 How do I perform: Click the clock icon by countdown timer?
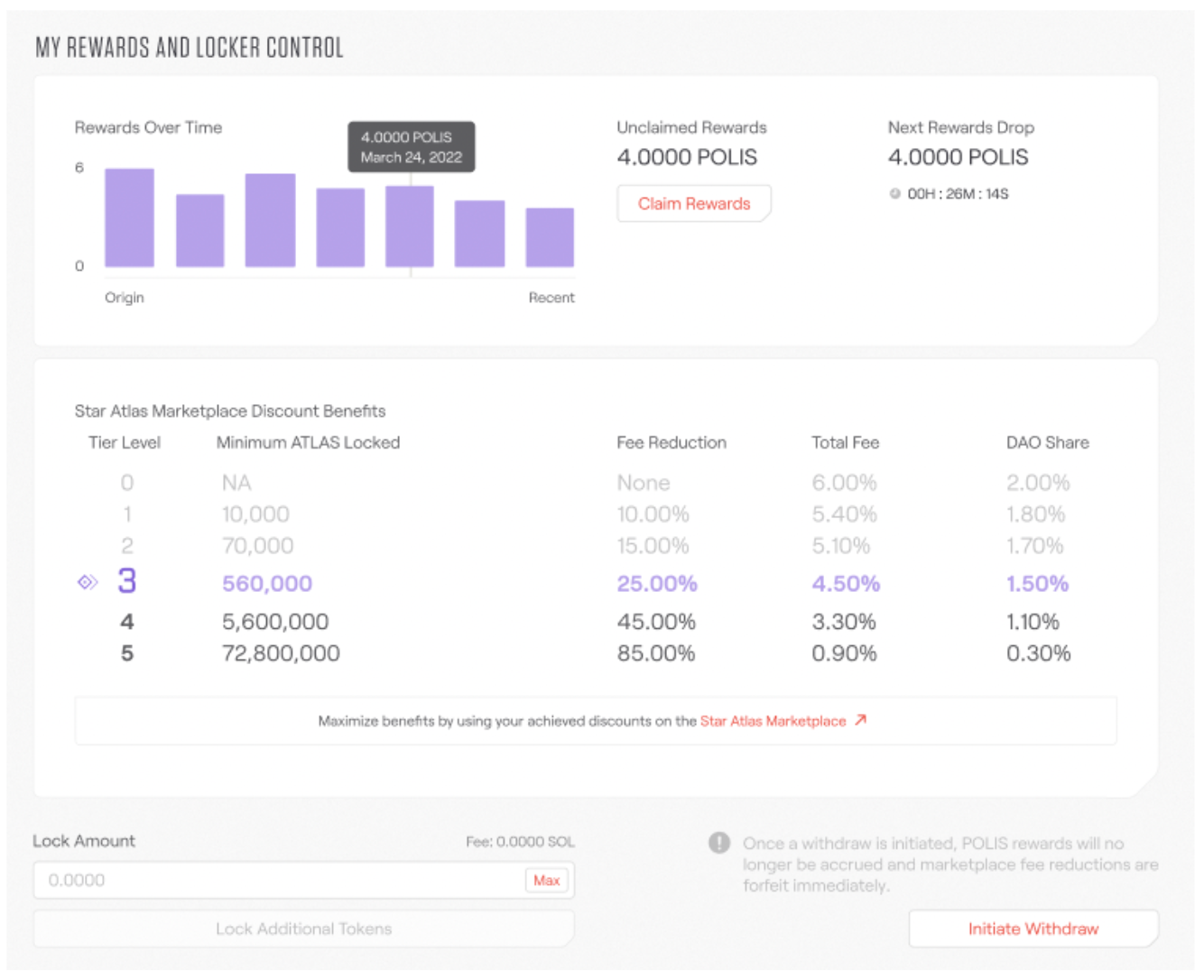click(x=894, y=194)
